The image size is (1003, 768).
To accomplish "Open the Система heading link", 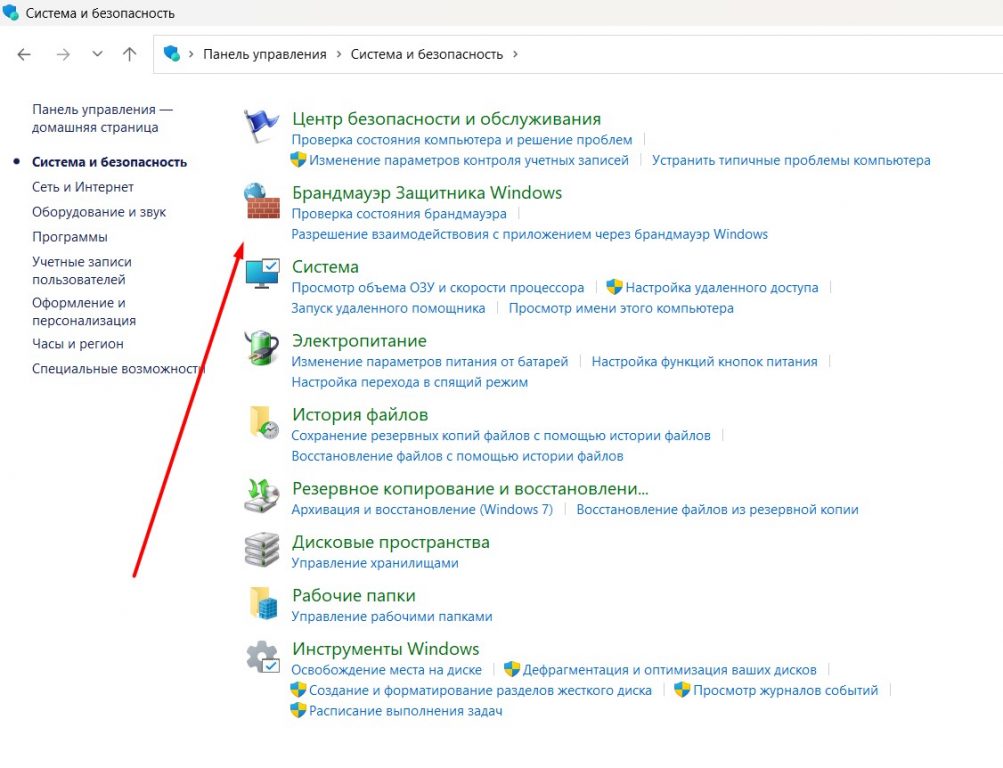I will tap(326, 267).
